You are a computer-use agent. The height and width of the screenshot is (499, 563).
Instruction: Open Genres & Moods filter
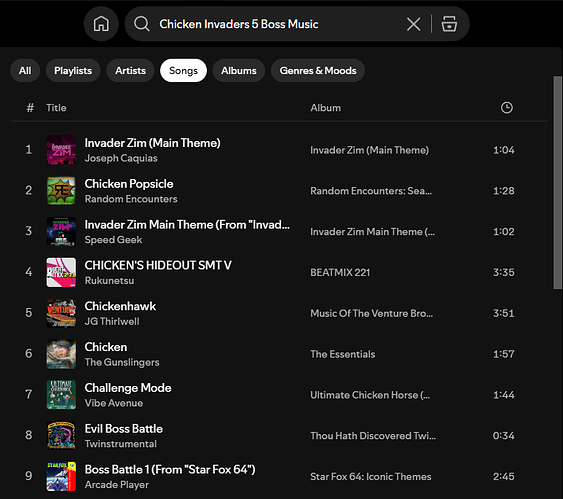point(318,71)
